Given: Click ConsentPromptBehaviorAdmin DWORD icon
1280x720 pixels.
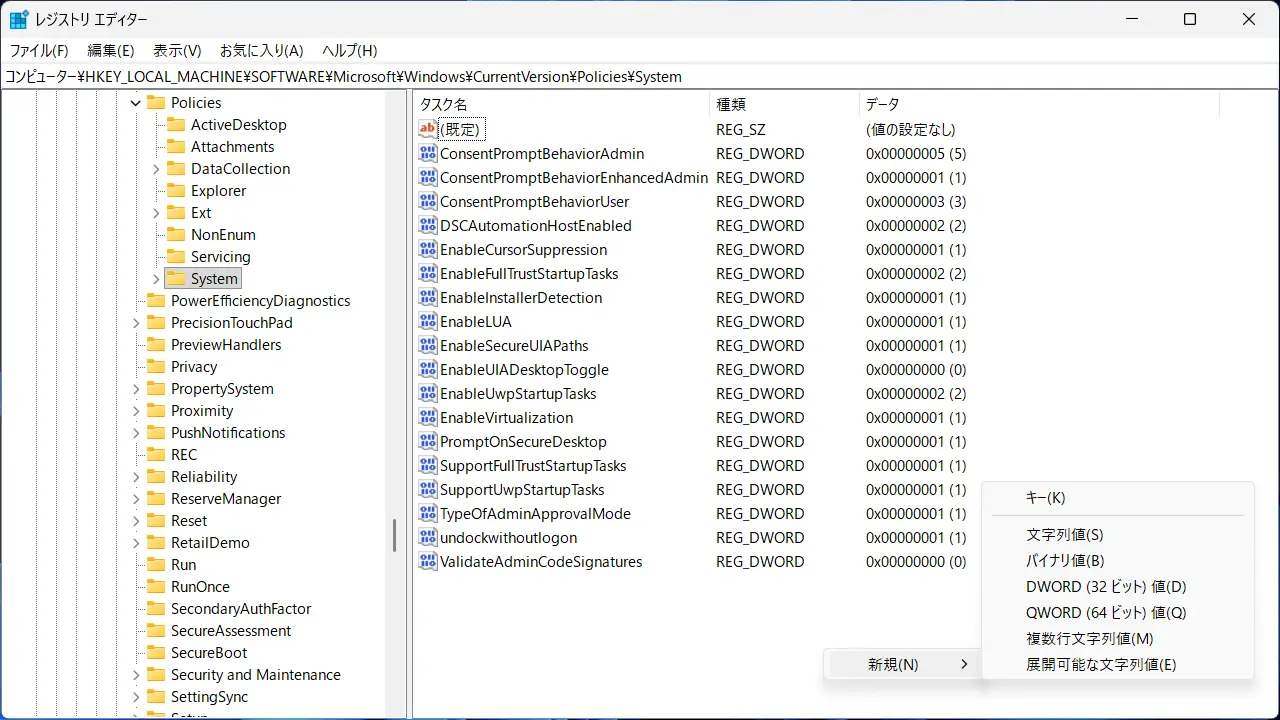Looking at the screenshot, I should tap(428, 153).
